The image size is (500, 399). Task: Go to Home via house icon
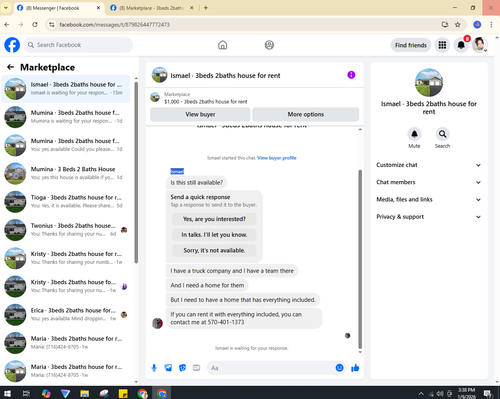point(223,45)
